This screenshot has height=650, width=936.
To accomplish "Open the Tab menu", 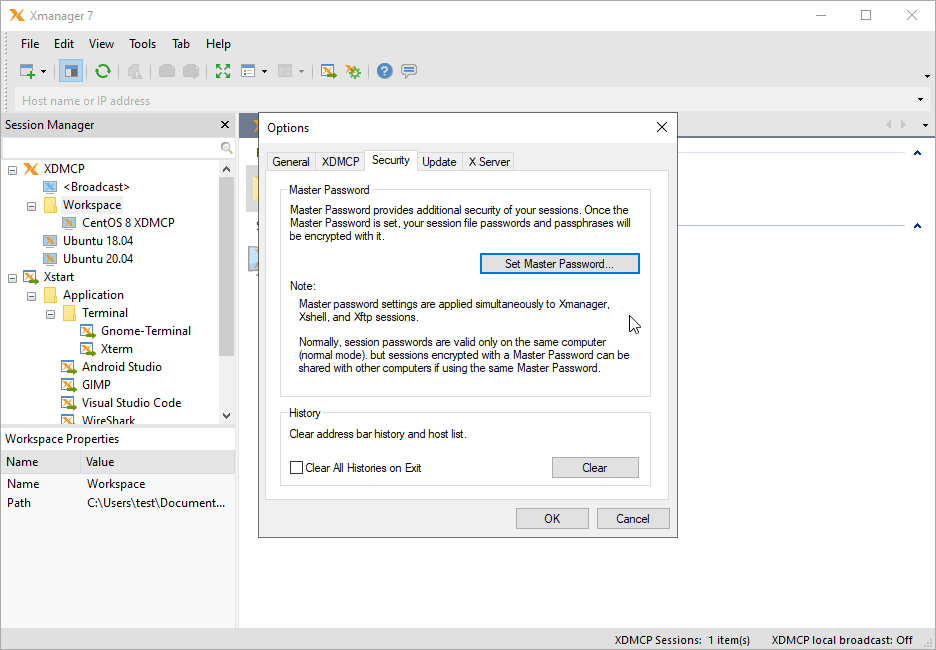I will [x=181, y=44].
